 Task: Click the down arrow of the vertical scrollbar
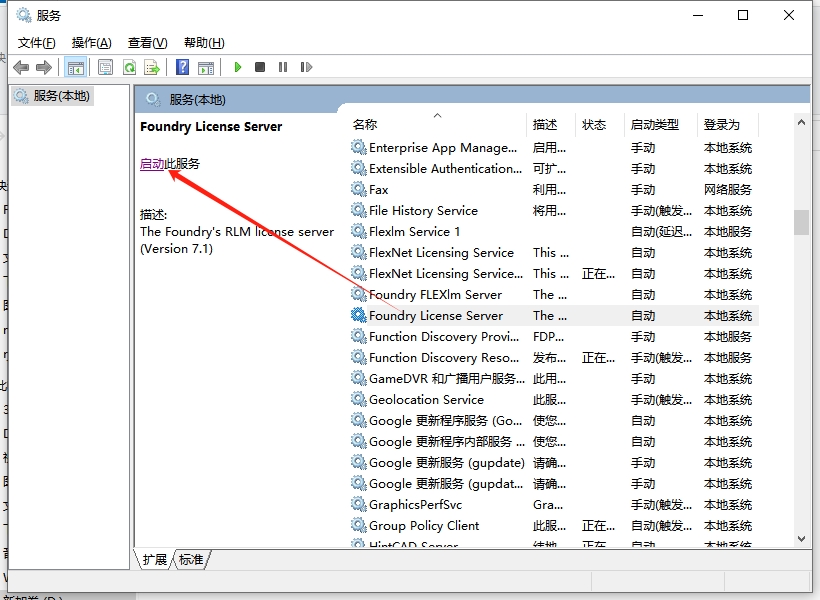801,539
